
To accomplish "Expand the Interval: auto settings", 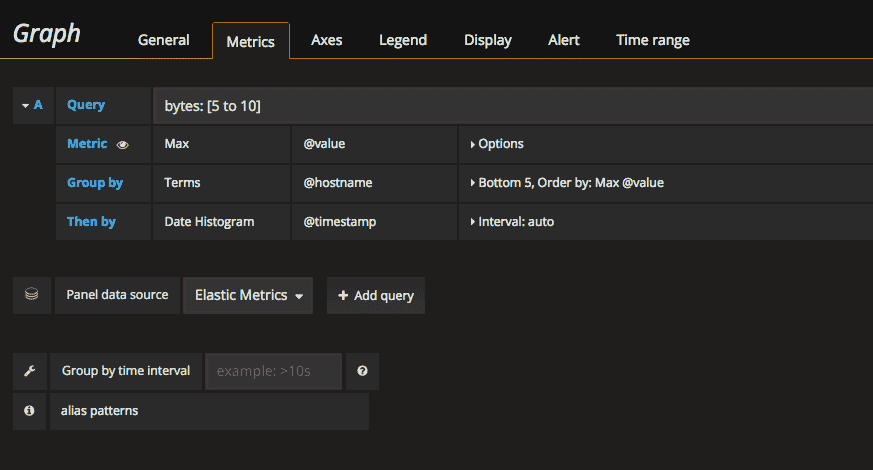I will (512, 222).
